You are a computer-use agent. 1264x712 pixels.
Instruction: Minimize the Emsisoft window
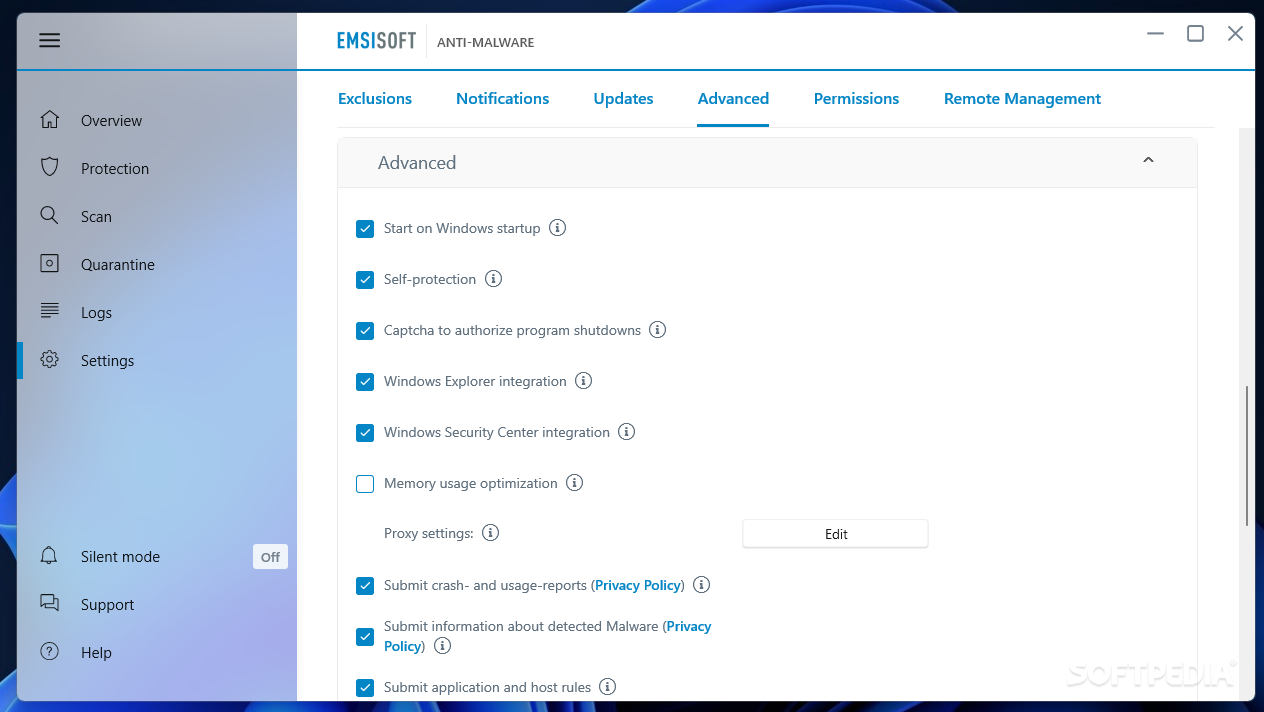[1155, 34]
